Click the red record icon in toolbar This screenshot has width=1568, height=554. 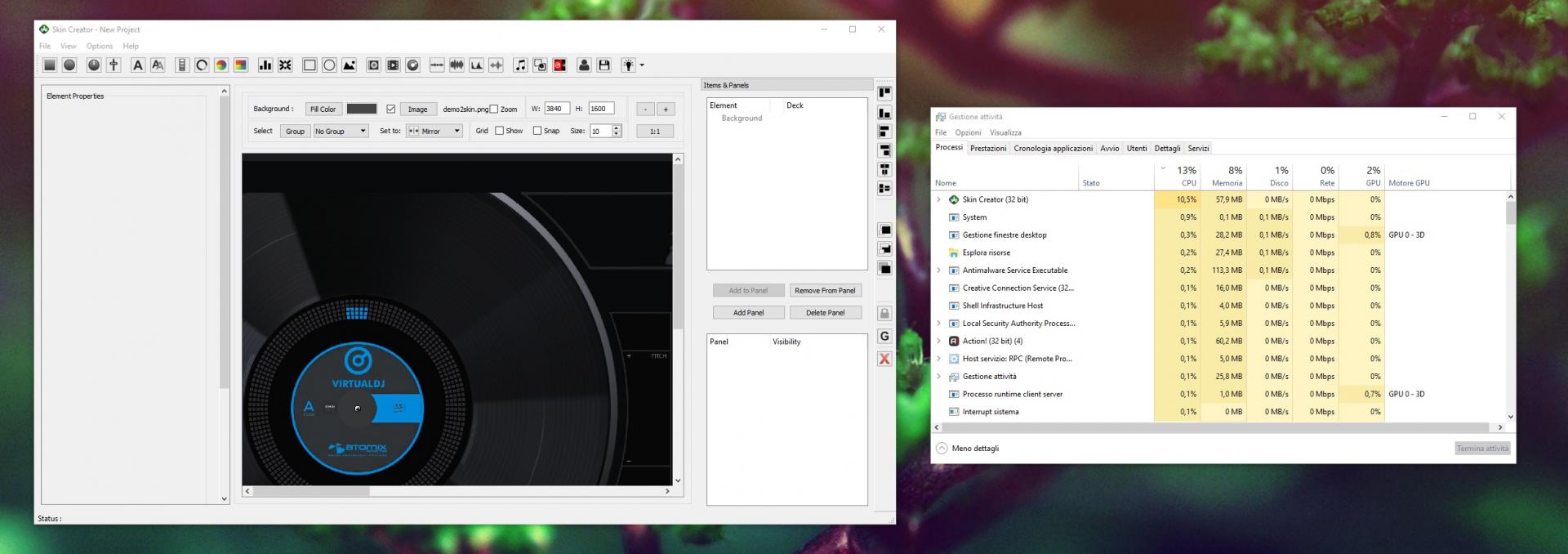tap(559, 65)
